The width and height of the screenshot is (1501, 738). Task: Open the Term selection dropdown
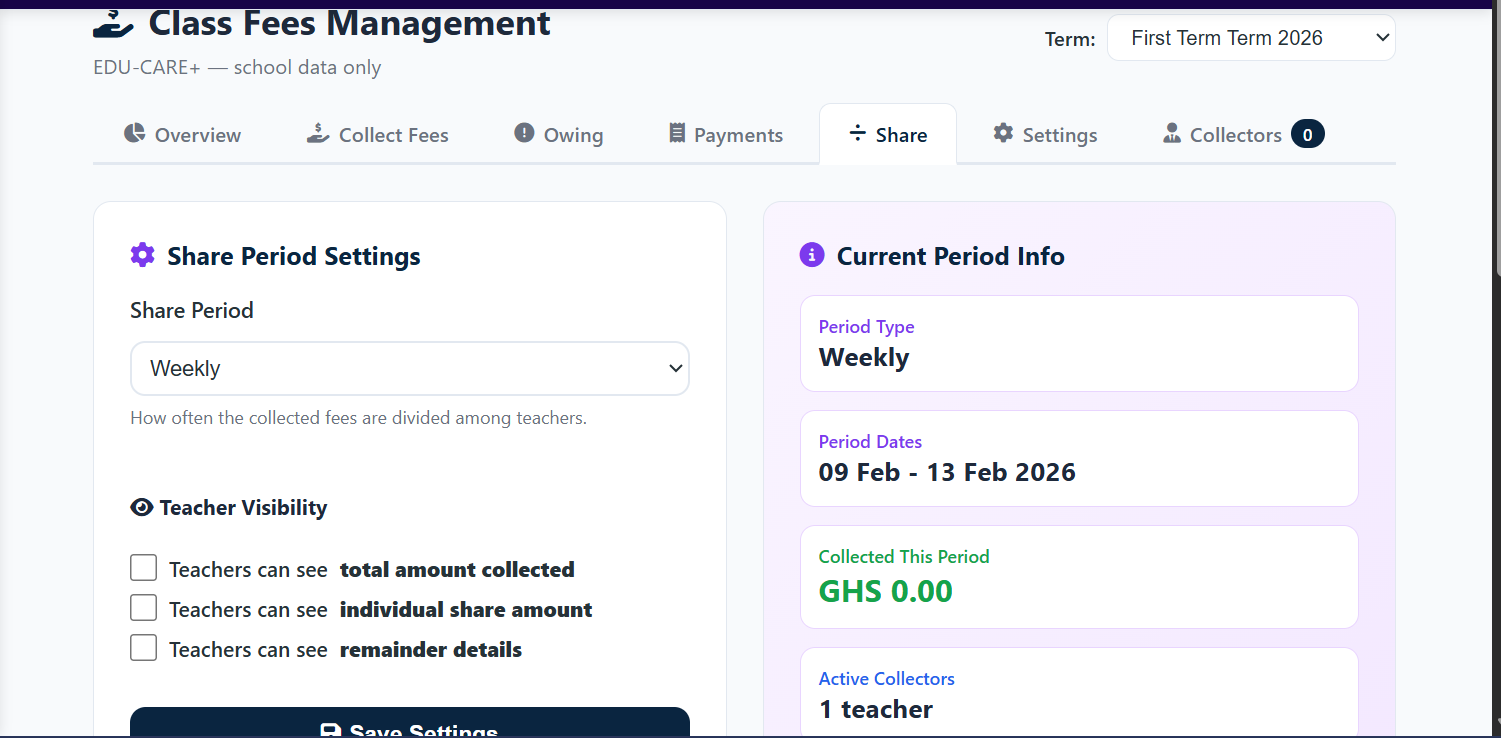[1250, 38]
